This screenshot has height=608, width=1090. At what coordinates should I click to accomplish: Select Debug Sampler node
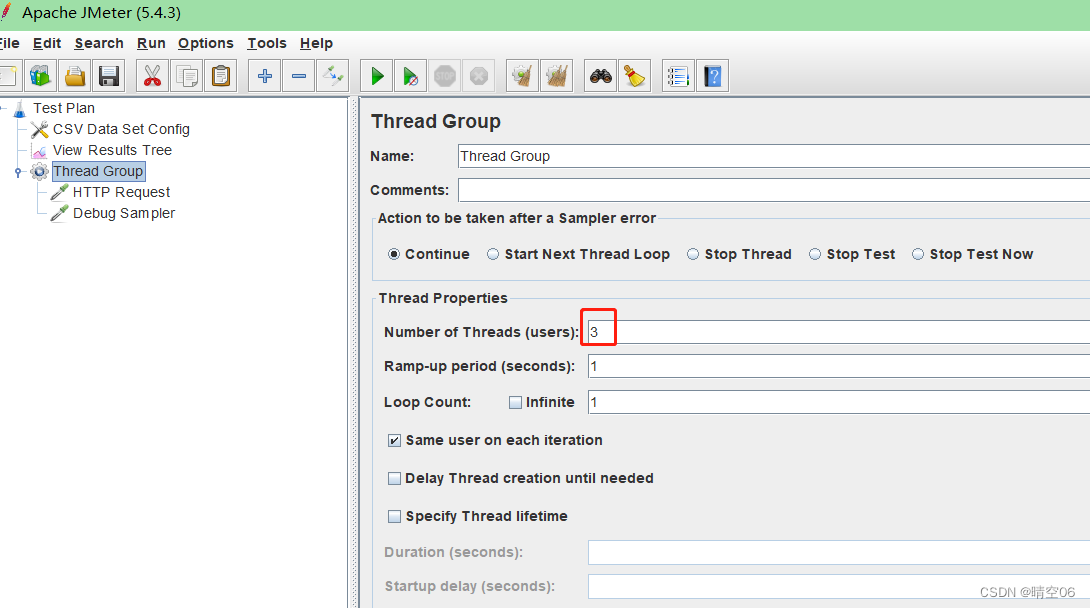click(124, 213)
